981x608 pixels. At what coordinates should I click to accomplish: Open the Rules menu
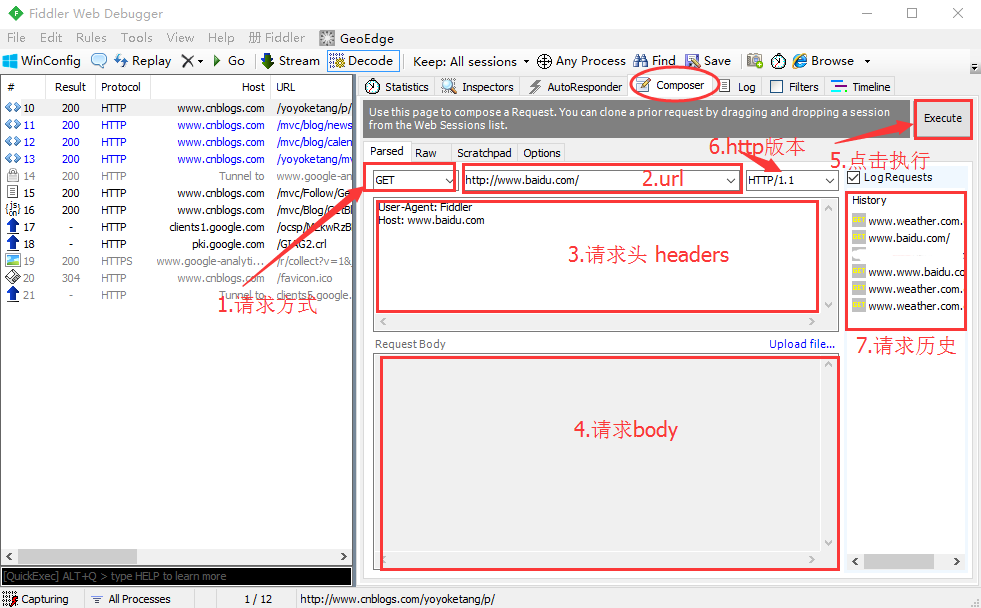click(91, 37)
